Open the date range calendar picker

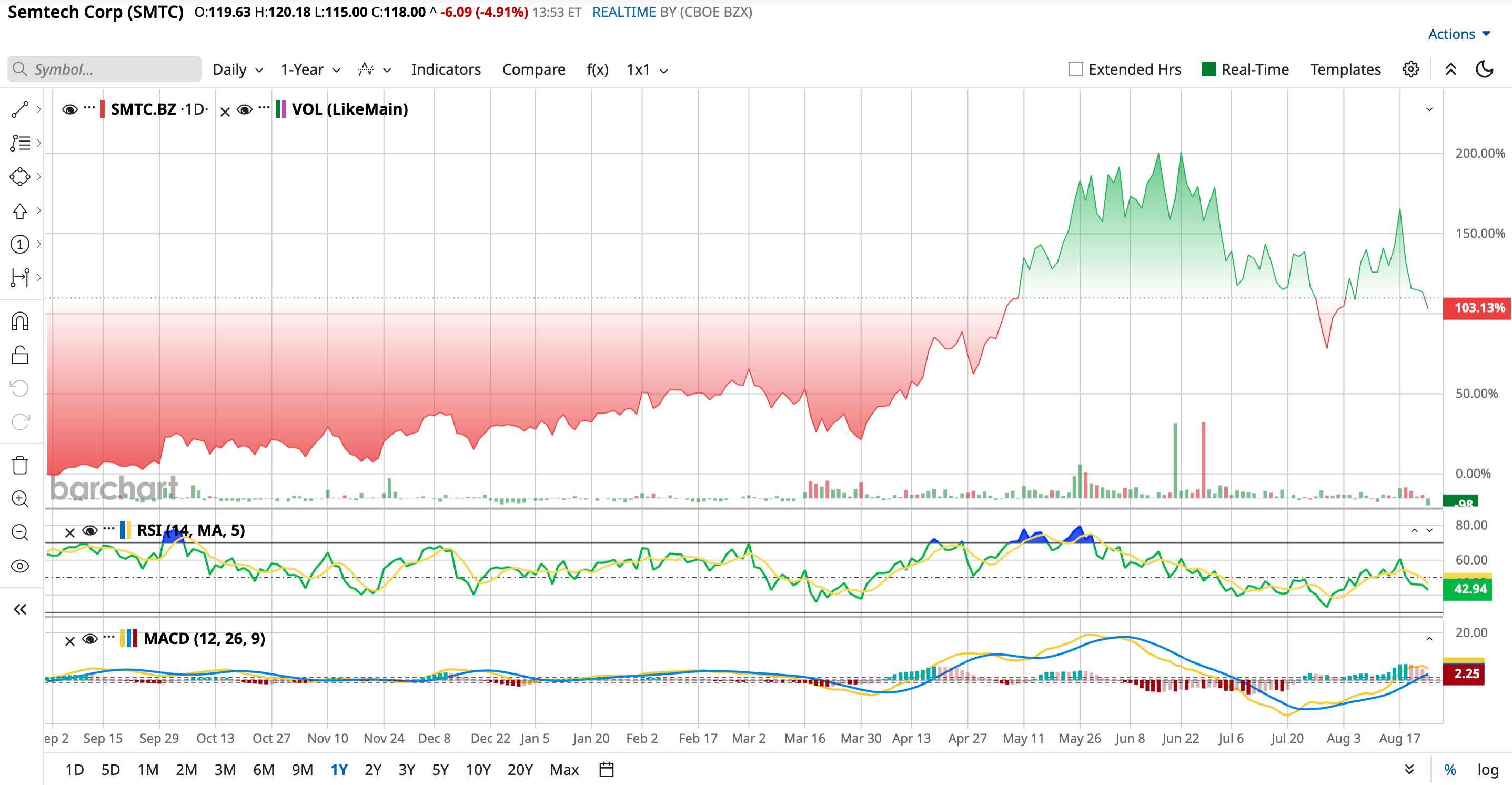(x=607, y=769)
